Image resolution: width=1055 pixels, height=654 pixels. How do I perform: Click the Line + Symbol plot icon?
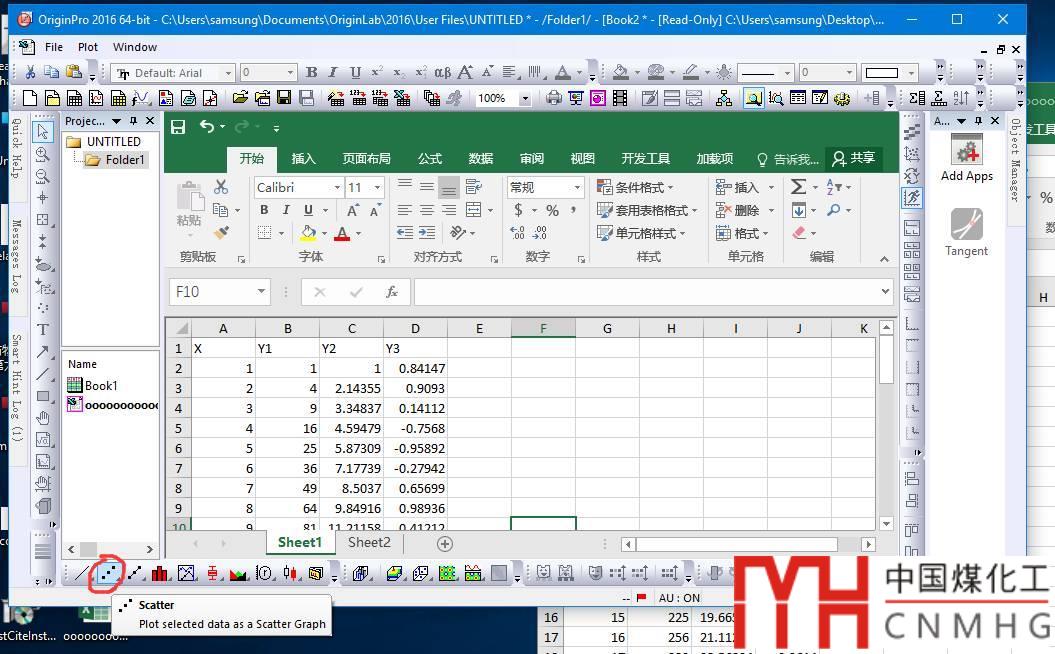tap(135, 573)
